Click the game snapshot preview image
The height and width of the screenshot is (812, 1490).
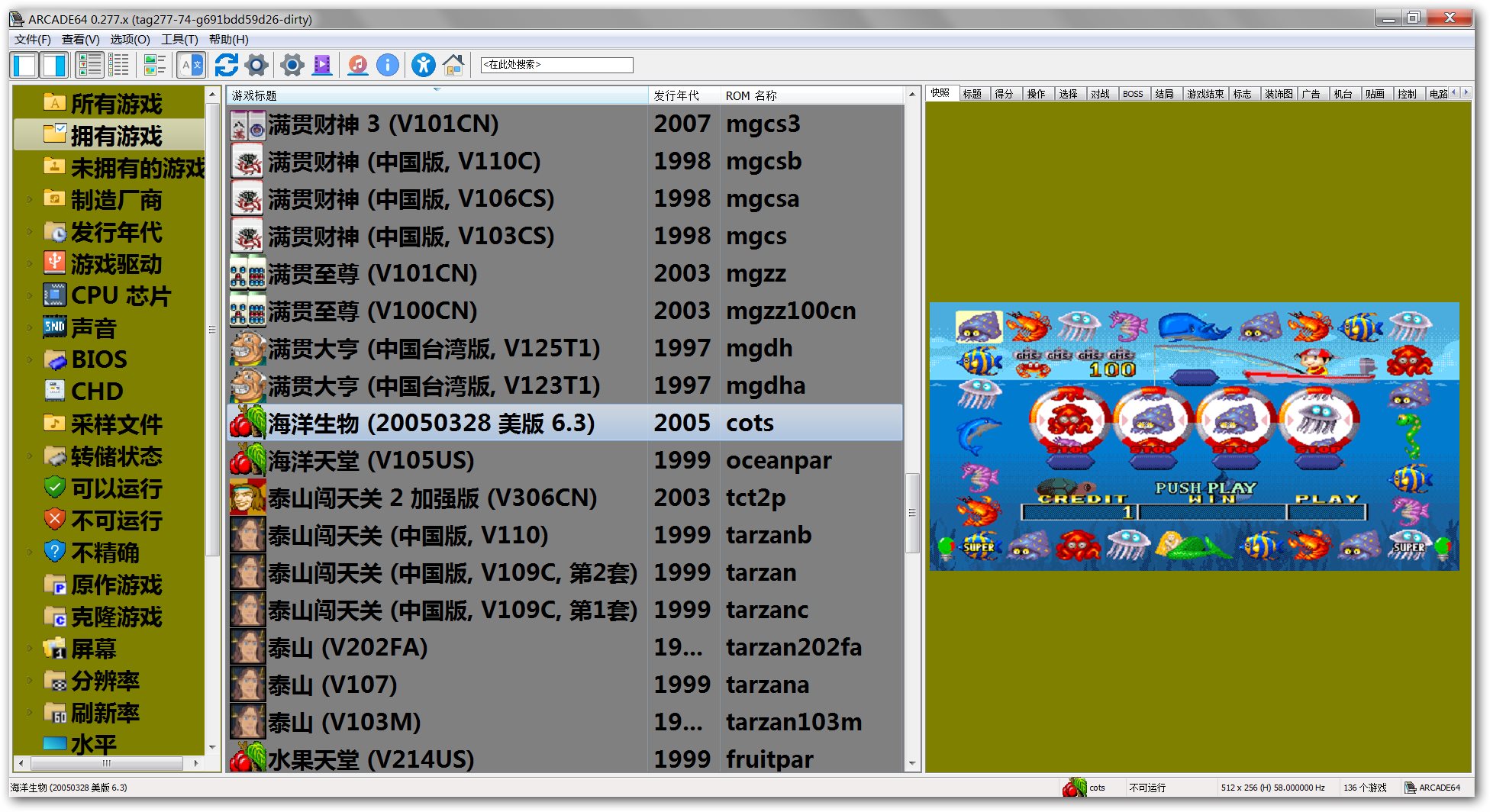click(1194, 437)
